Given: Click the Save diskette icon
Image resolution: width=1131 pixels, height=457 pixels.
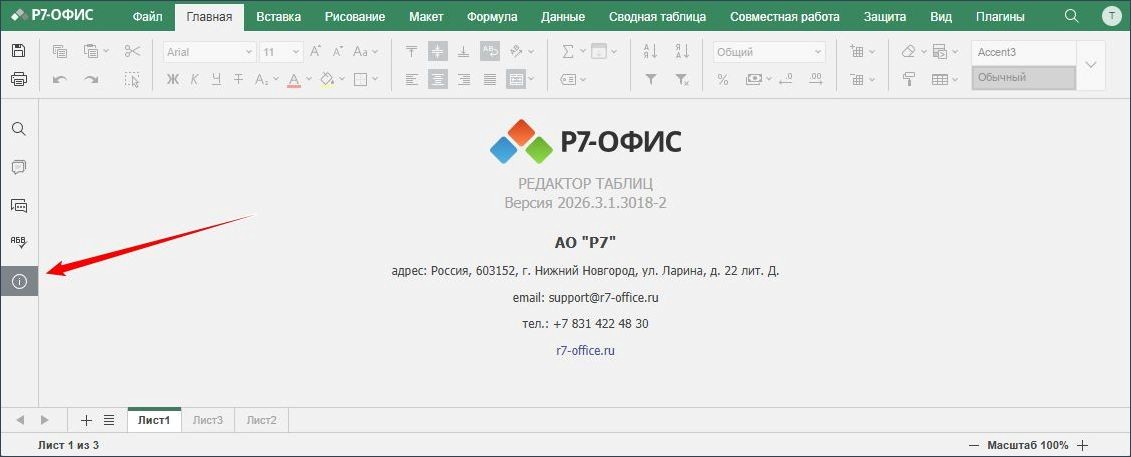Looking at the screenshot, I should point(19,51).
